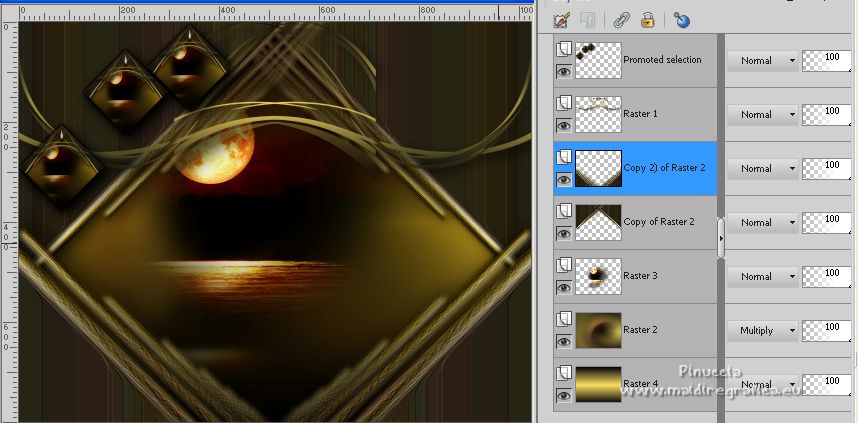858x423 pixels.
Task: Click the Raster 3 layer thumbnail
Action: click(x=599, y=276)
